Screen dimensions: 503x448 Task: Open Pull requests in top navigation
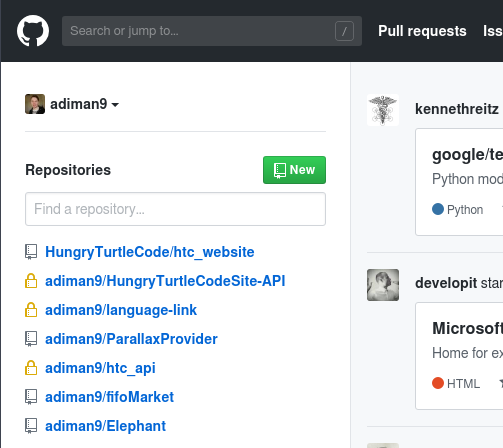click(422, 31)
